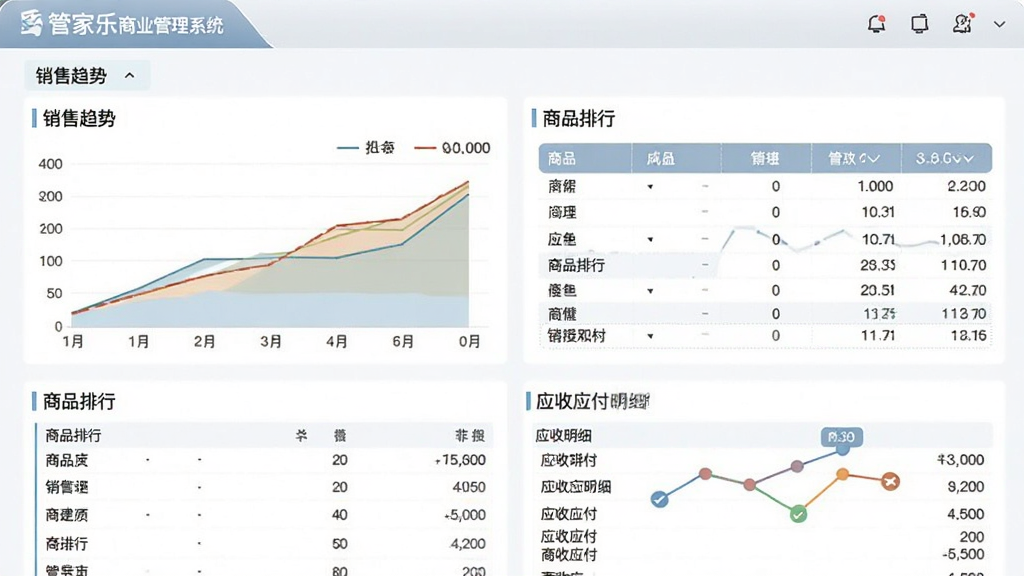Click the green checkmark marker on the receivables chart

[798, 514]
